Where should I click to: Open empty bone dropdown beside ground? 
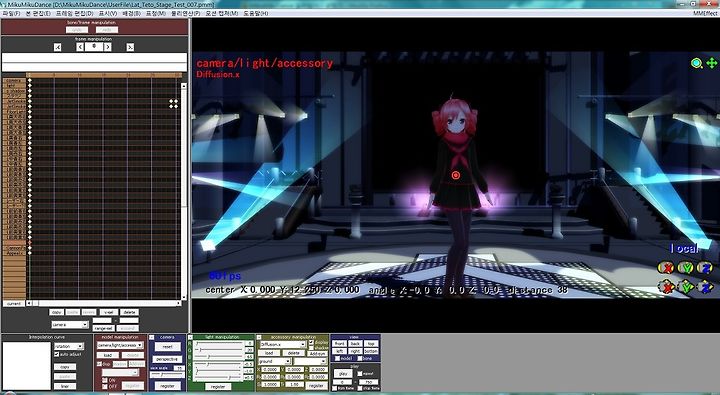(310, 361)
